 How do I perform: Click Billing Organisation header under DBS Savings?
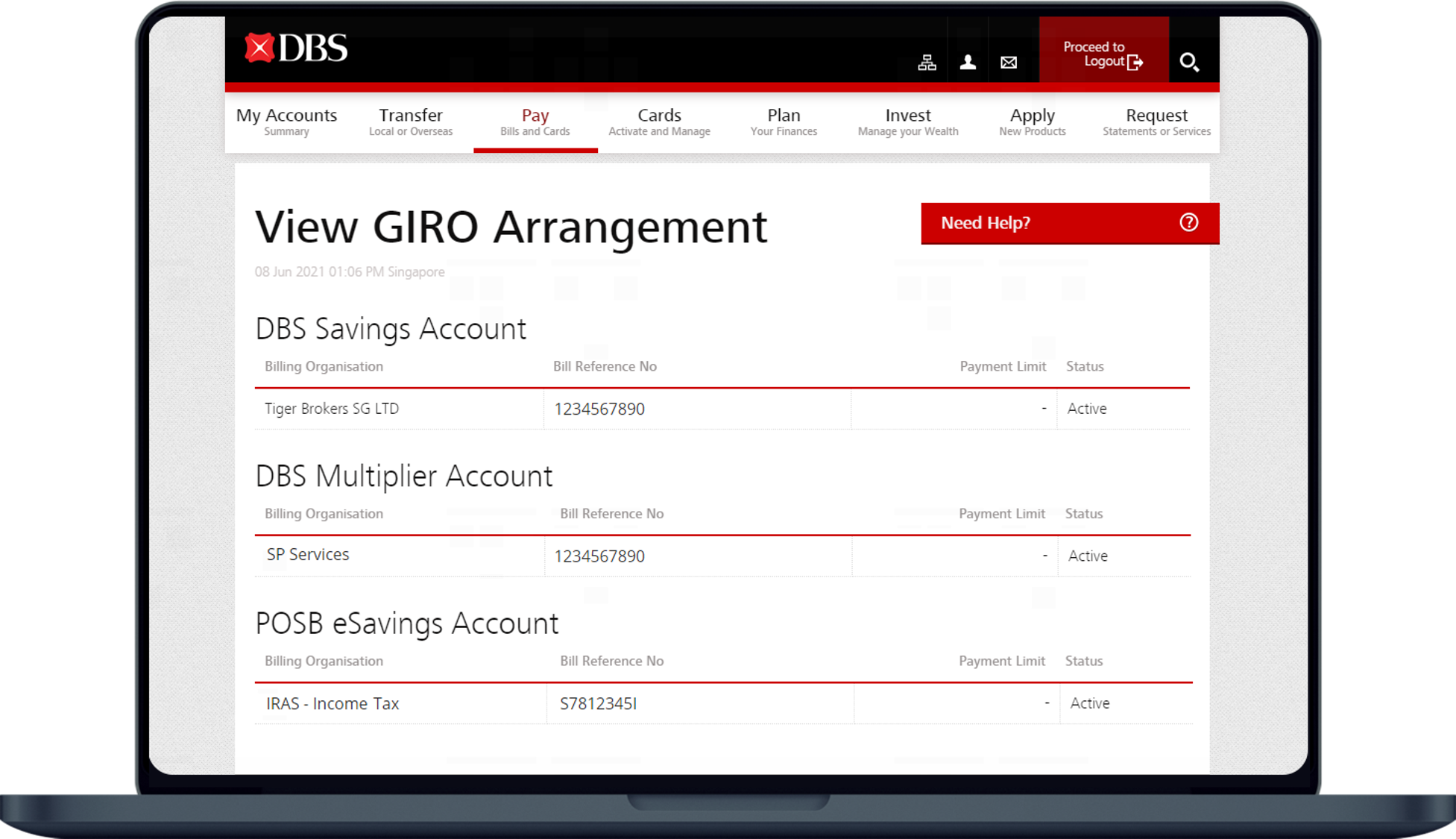pyautogui.click(x=324, y=366)
